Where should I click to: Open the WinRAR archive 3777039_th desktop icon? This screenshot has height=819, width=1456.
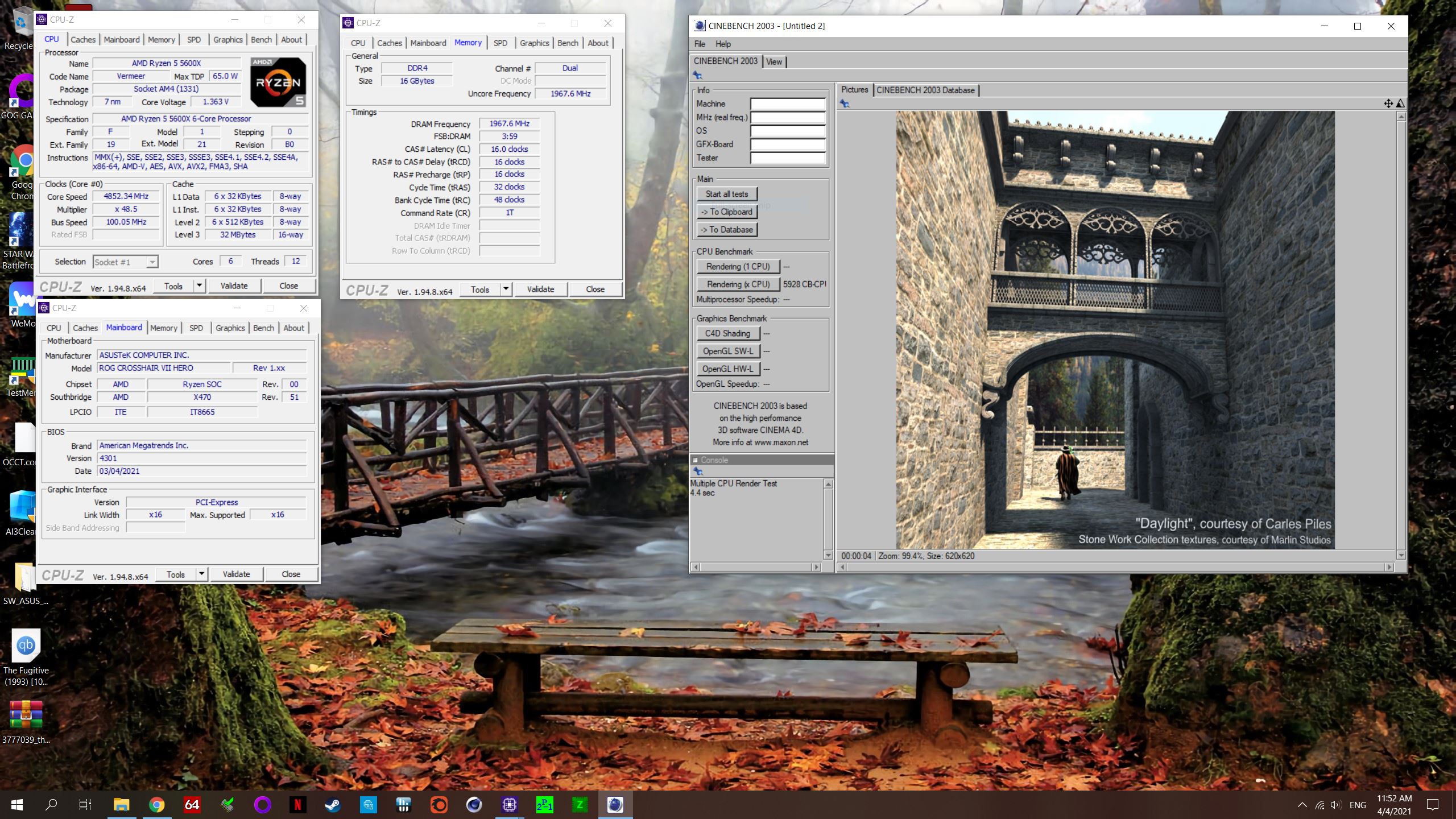[x=26, y=722]
